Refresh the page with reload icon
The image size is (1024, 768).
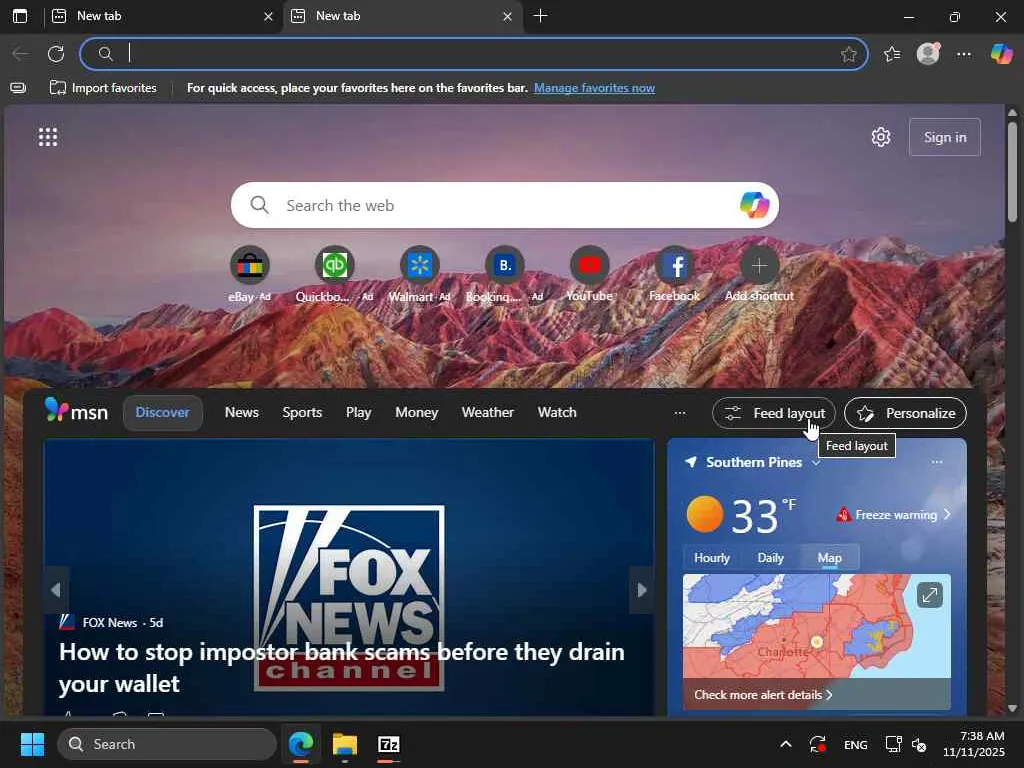coord(56,54)
